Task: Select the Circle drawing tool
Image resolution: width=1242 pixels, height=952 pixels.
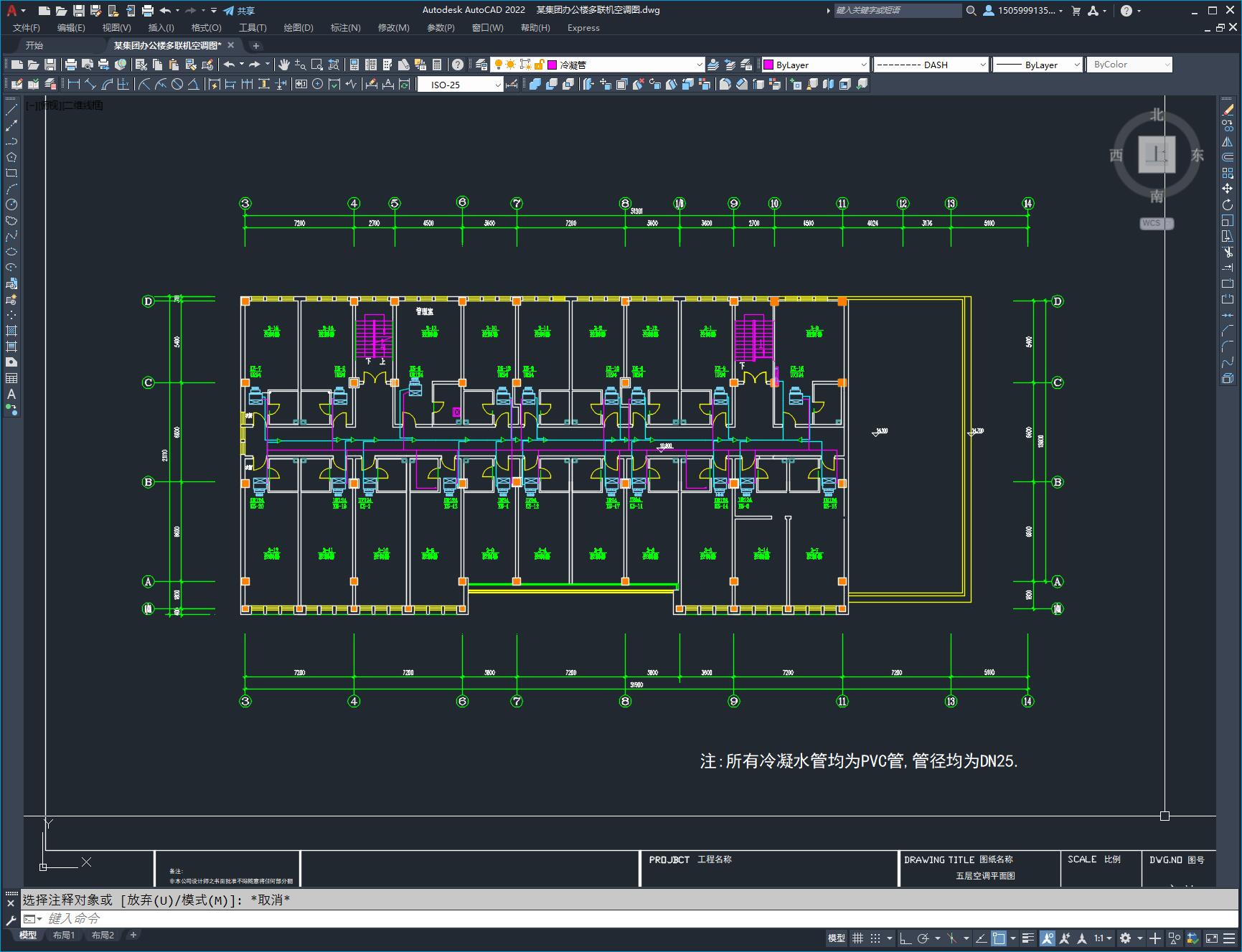Action: [11, 204]
